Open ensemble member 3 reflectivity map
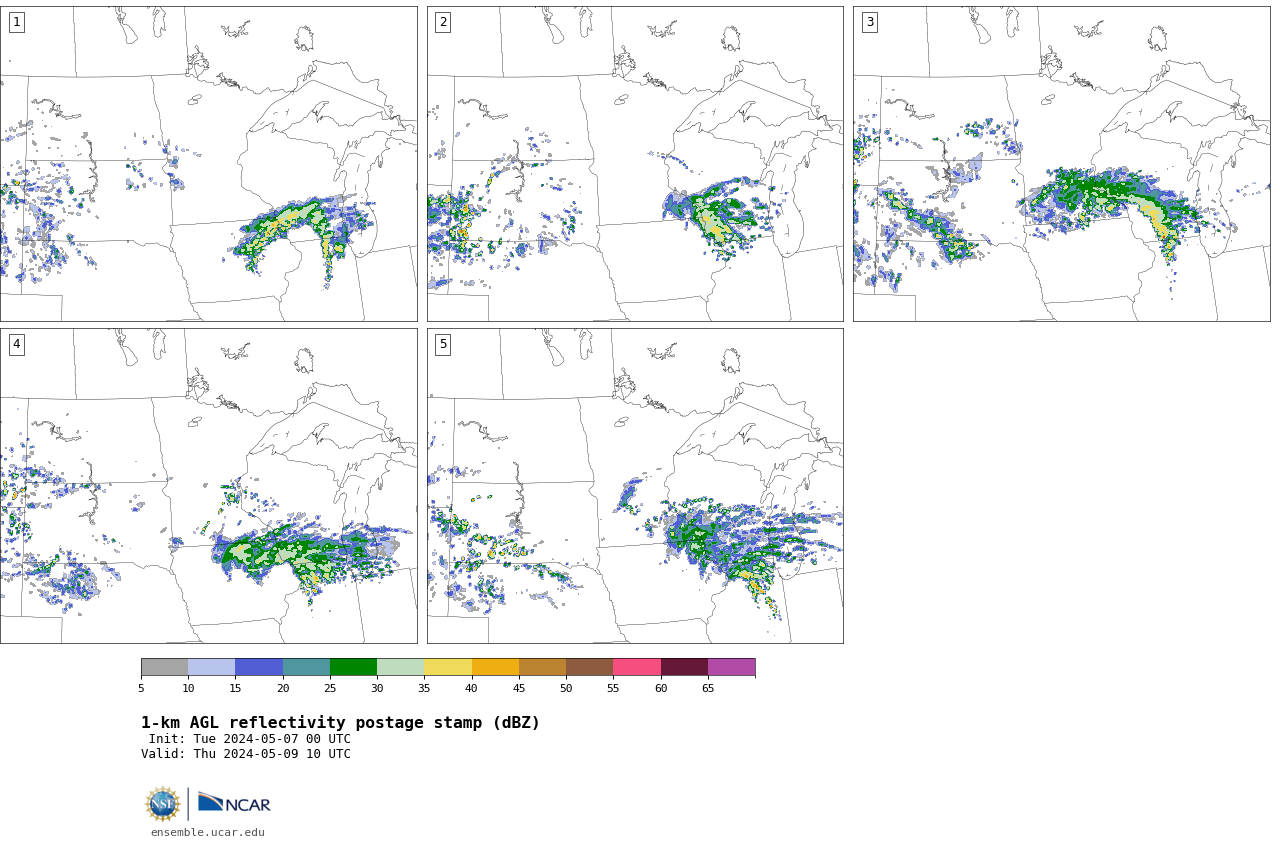This screenshot has width=1280, height=844. click(x=1061, y=164)
